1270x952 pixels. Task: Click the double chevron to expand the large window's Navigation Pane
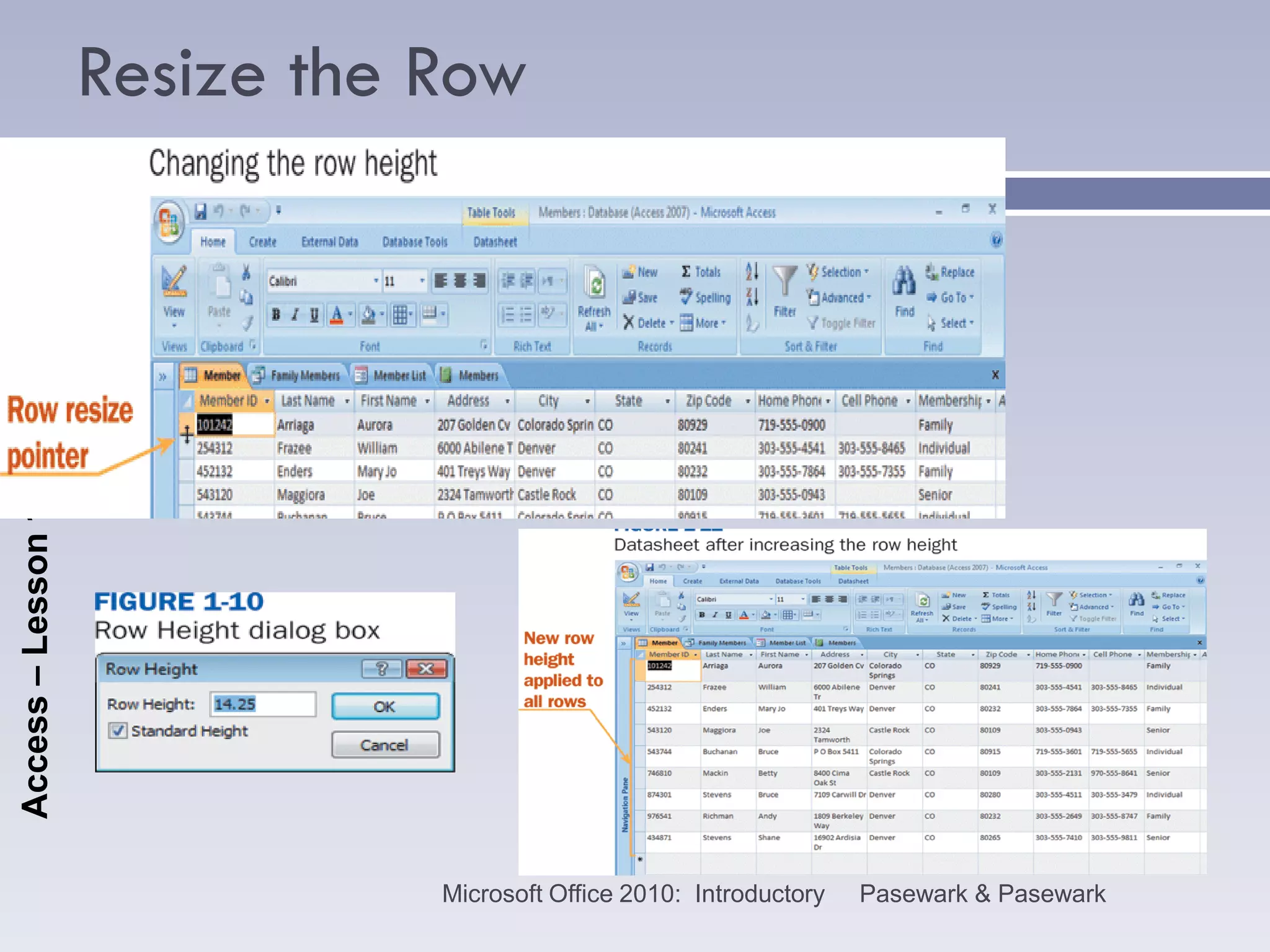point(162,376)
